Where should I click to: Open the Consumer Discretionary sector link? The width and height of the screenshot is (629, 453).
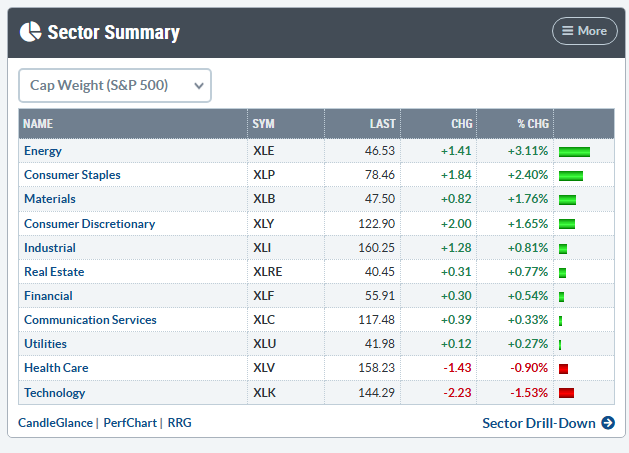(89, 223)
